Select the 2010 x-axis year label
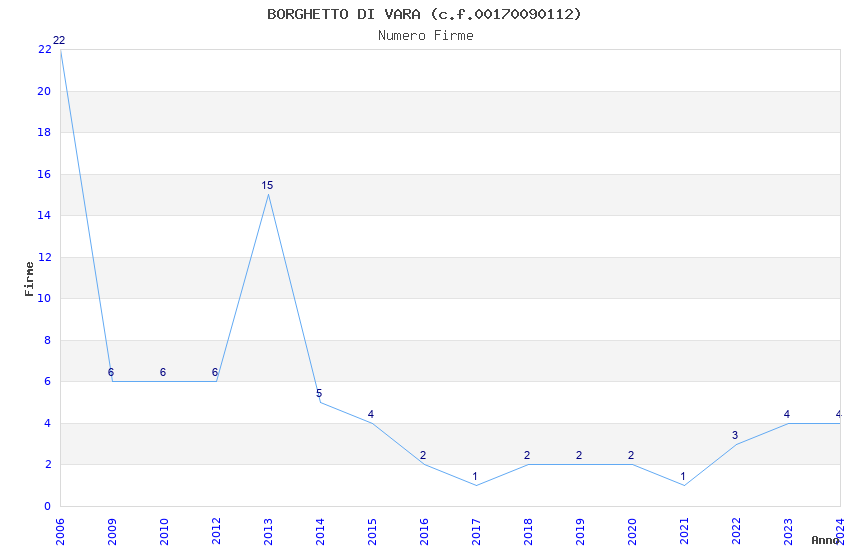This screenshot has width=850, height=550. tap(164, 532)
